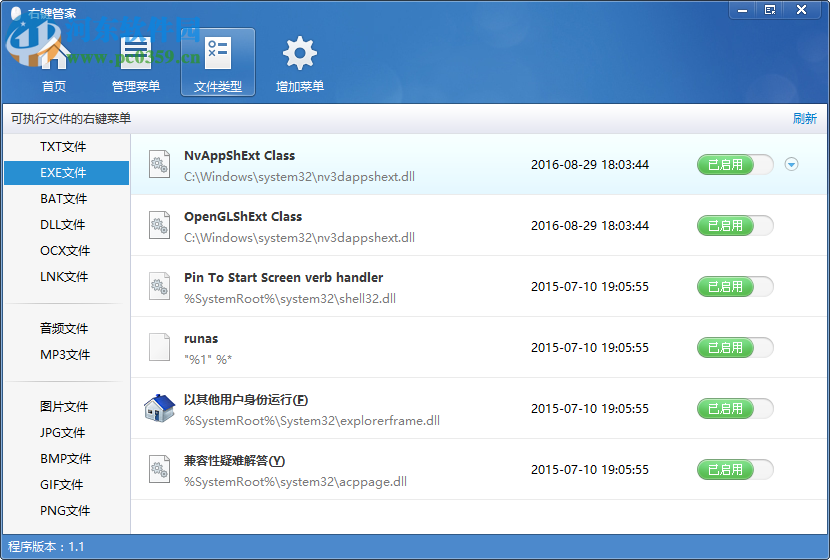830x560 pixels.
Task: Click the 程序版本：1.1 status text
Action: click(x=46, y=547)
